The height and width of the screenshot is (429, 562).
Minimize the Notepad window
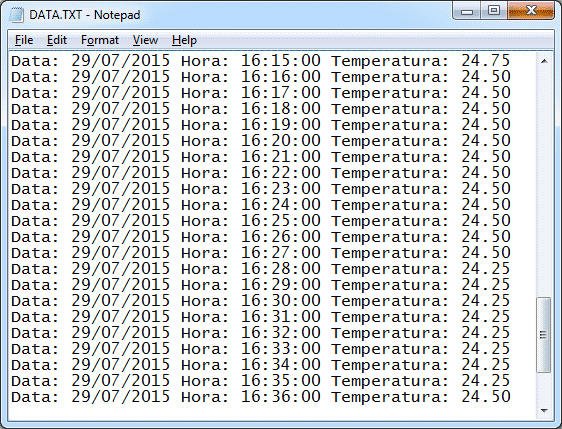click(x=467, y=11)
